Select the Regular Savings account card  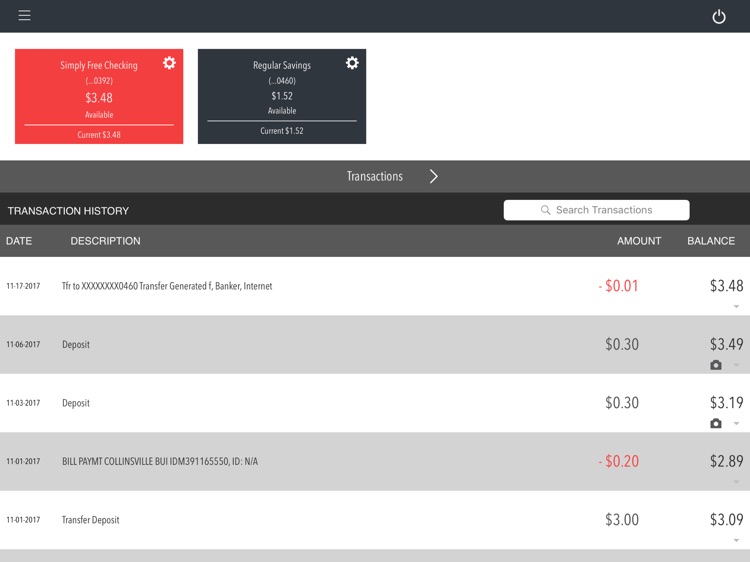(x=282, y=96)
